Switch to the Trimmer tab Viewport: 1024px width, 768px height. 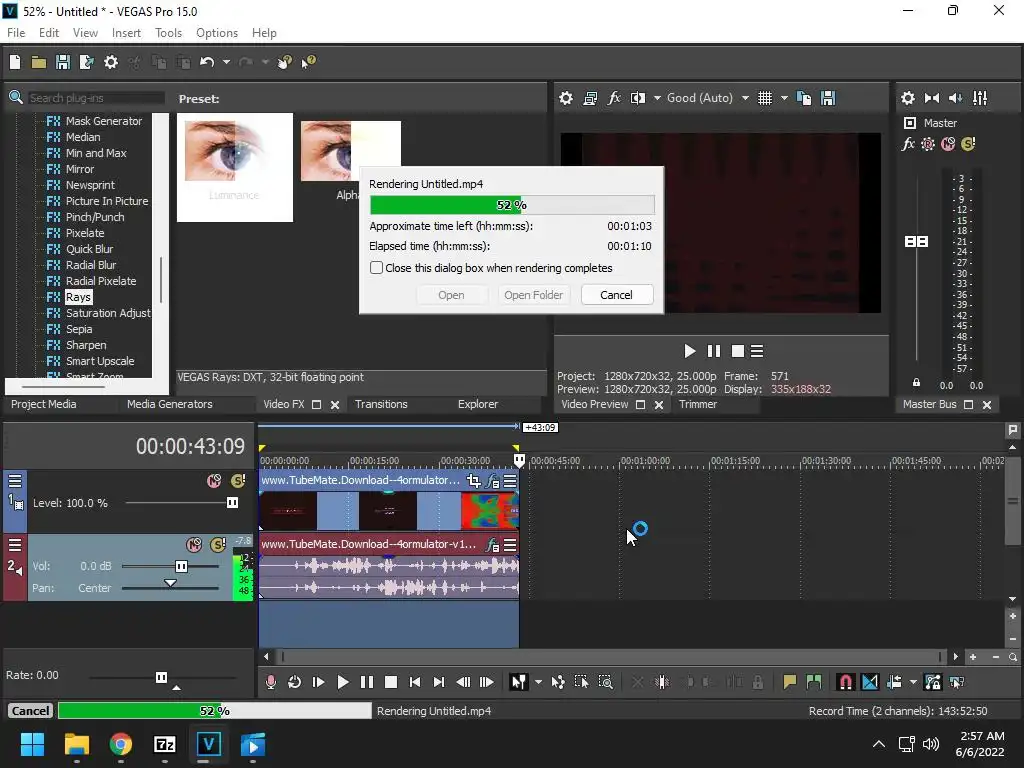[x=698, y=404]
